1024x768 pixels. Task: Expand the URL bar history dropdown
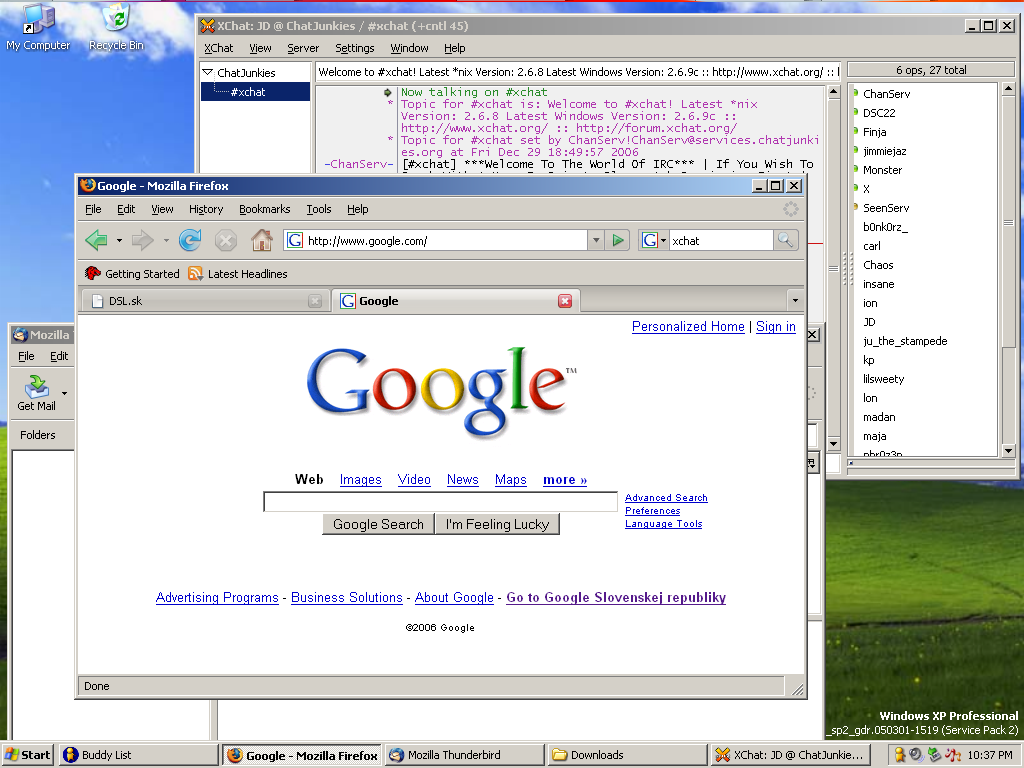(596, 240)
